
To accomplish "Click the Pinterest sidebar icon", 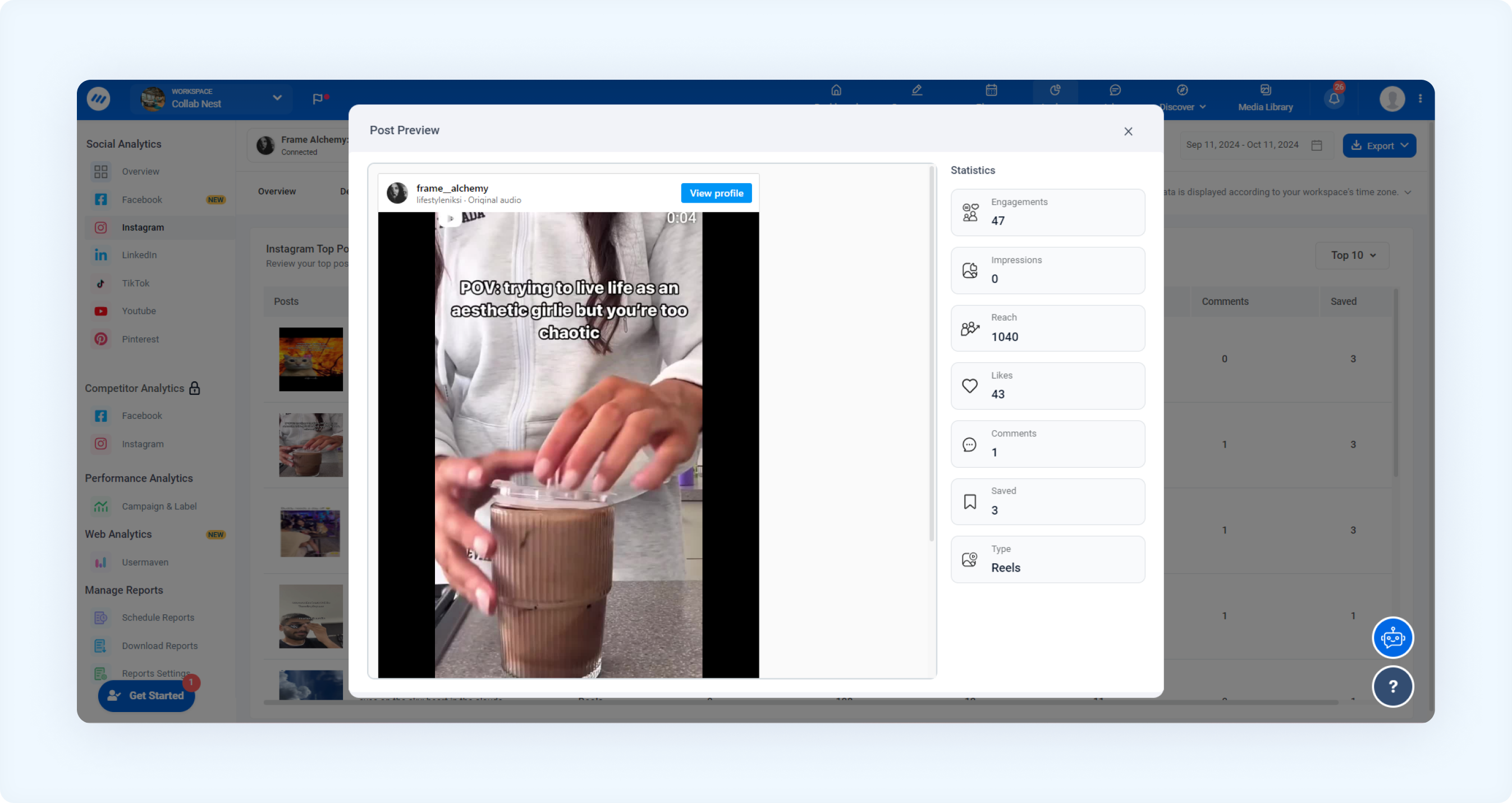I will click(101, 339).
